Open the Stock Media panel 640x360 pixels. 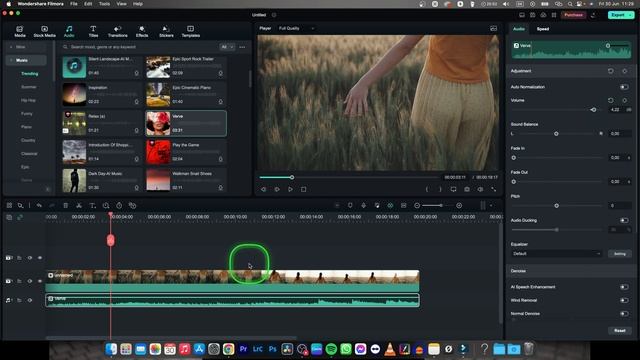point(44,31)
